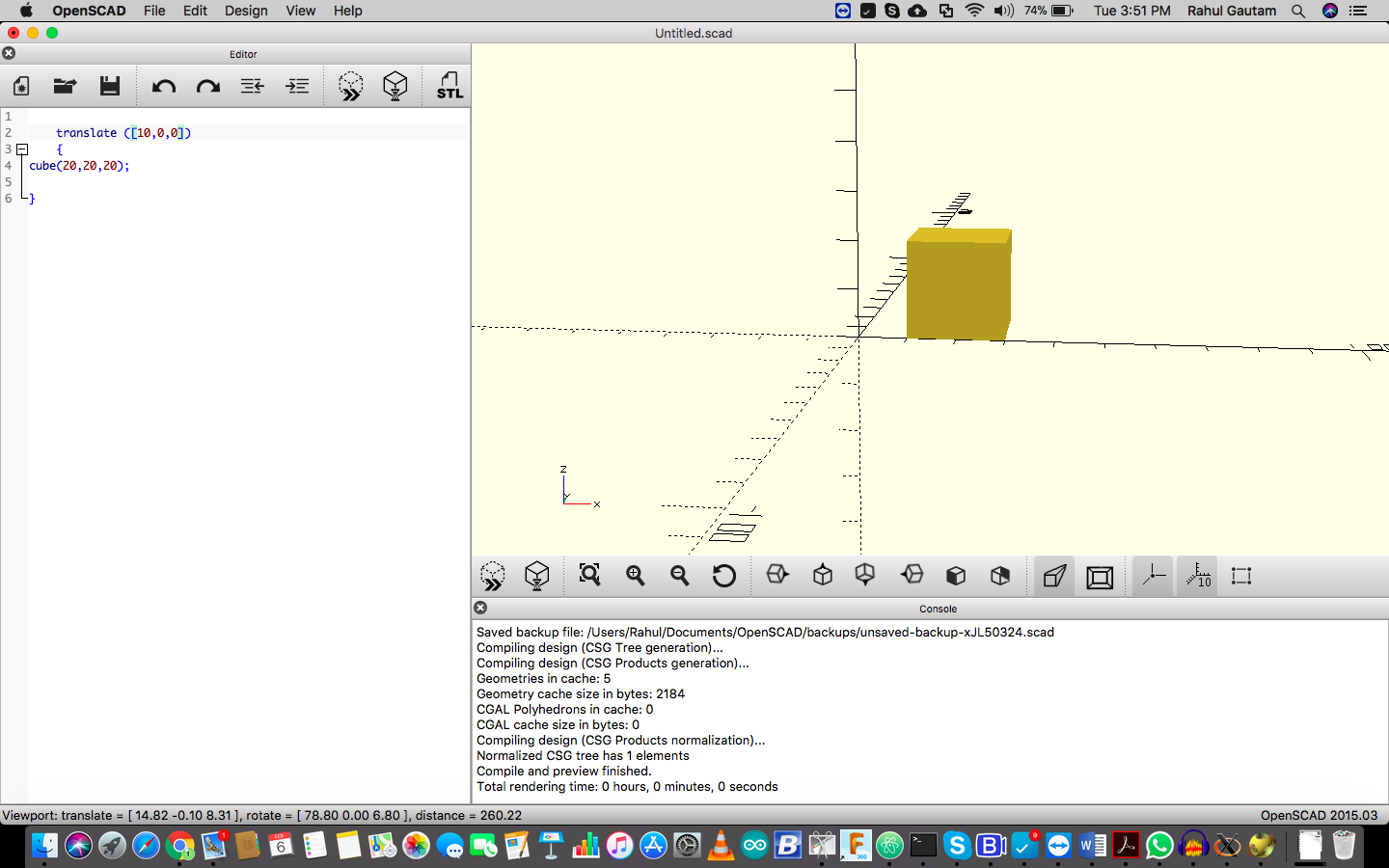Unindent the selected code
Viewport: 1389px width, 868px height.
(253, 87)
